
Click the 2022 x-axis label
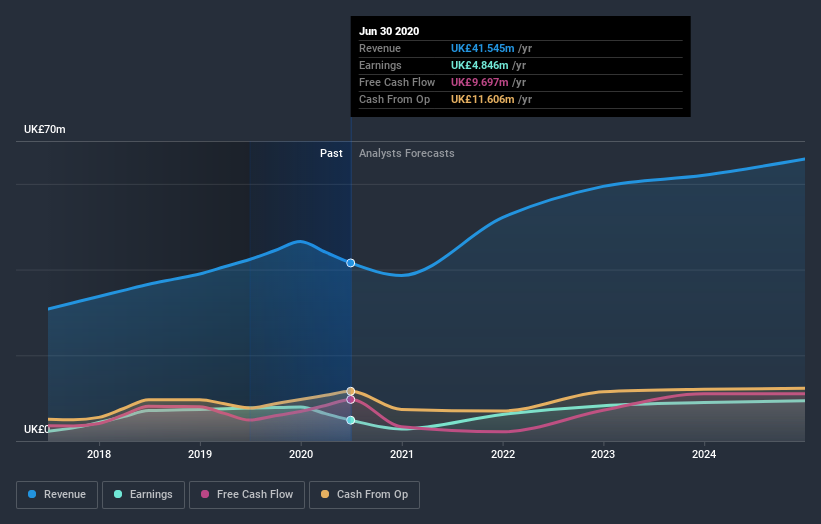[x=503, y=454]
